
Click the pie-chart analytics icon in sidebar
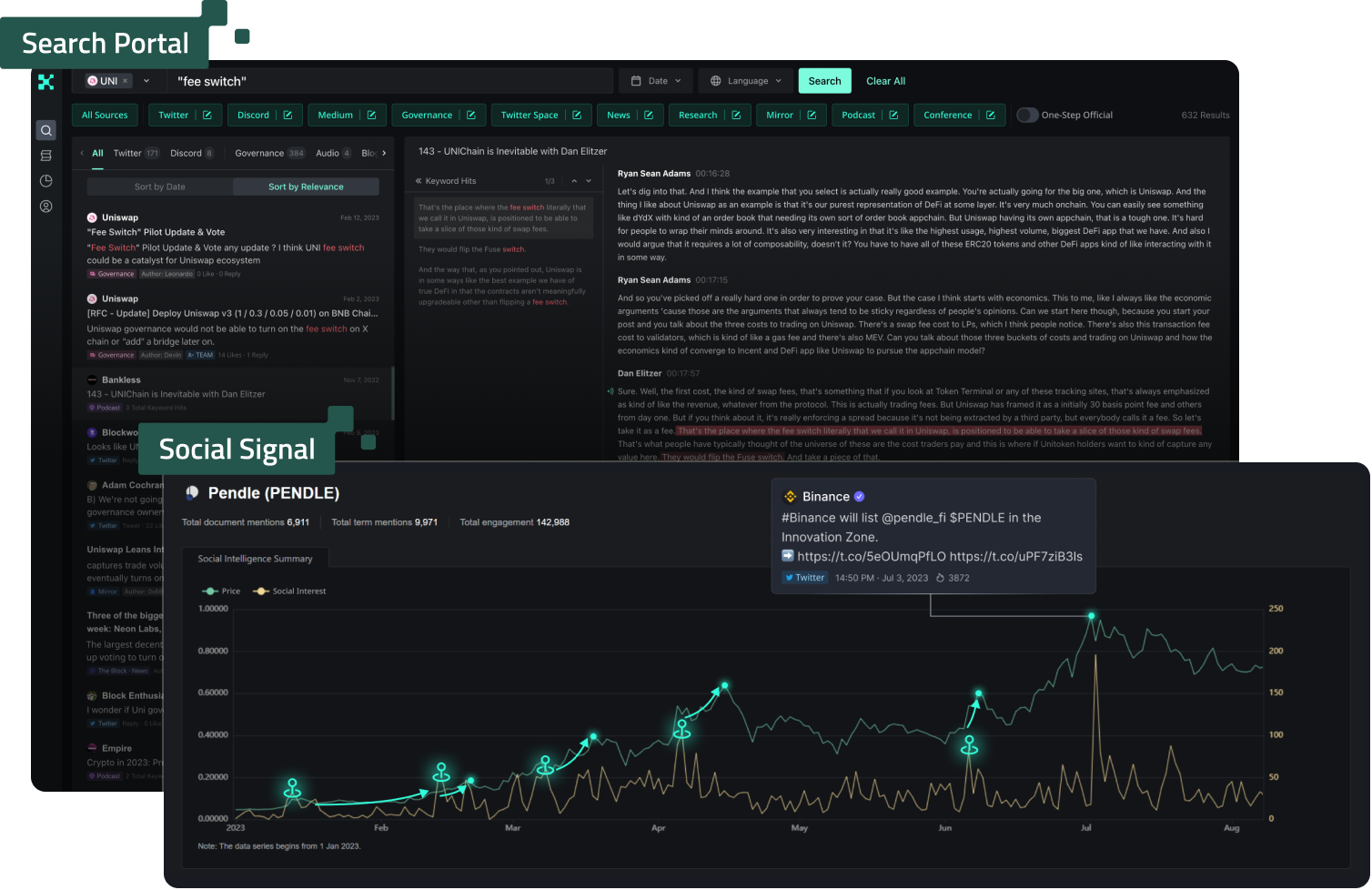point(45,181)
